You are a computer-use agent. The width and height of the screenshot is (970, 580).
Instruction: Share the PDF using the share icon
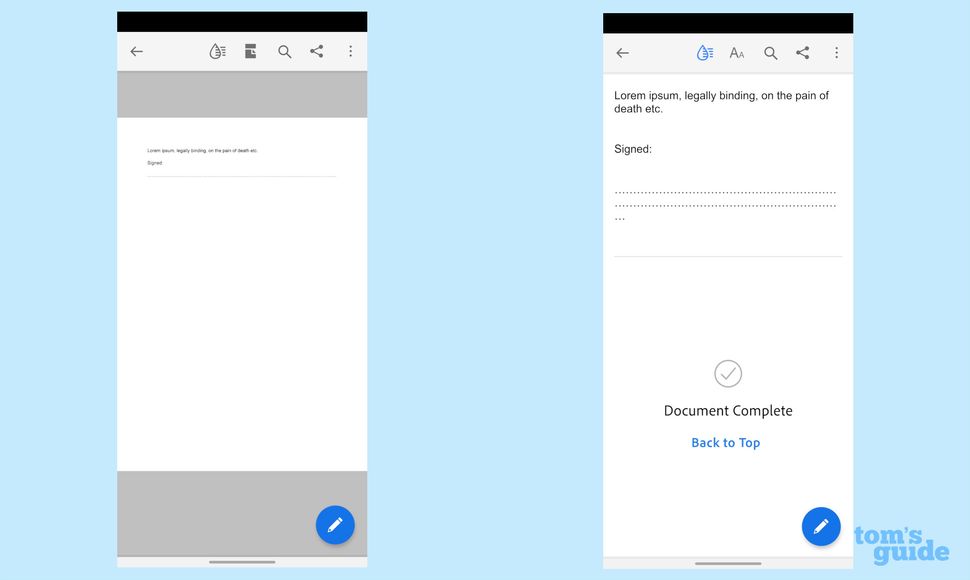(316, 51)
